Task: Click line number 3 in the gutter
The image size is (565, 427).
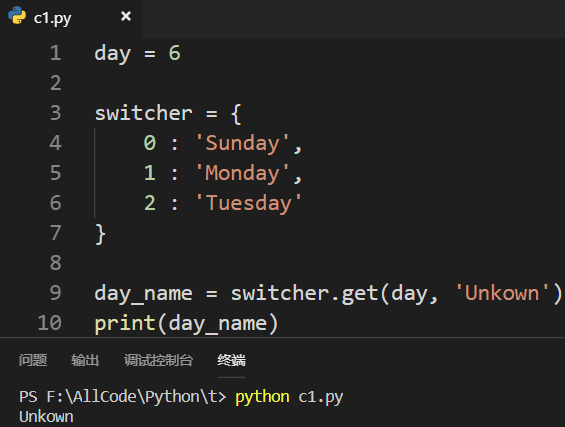Action: coord(56,113)
